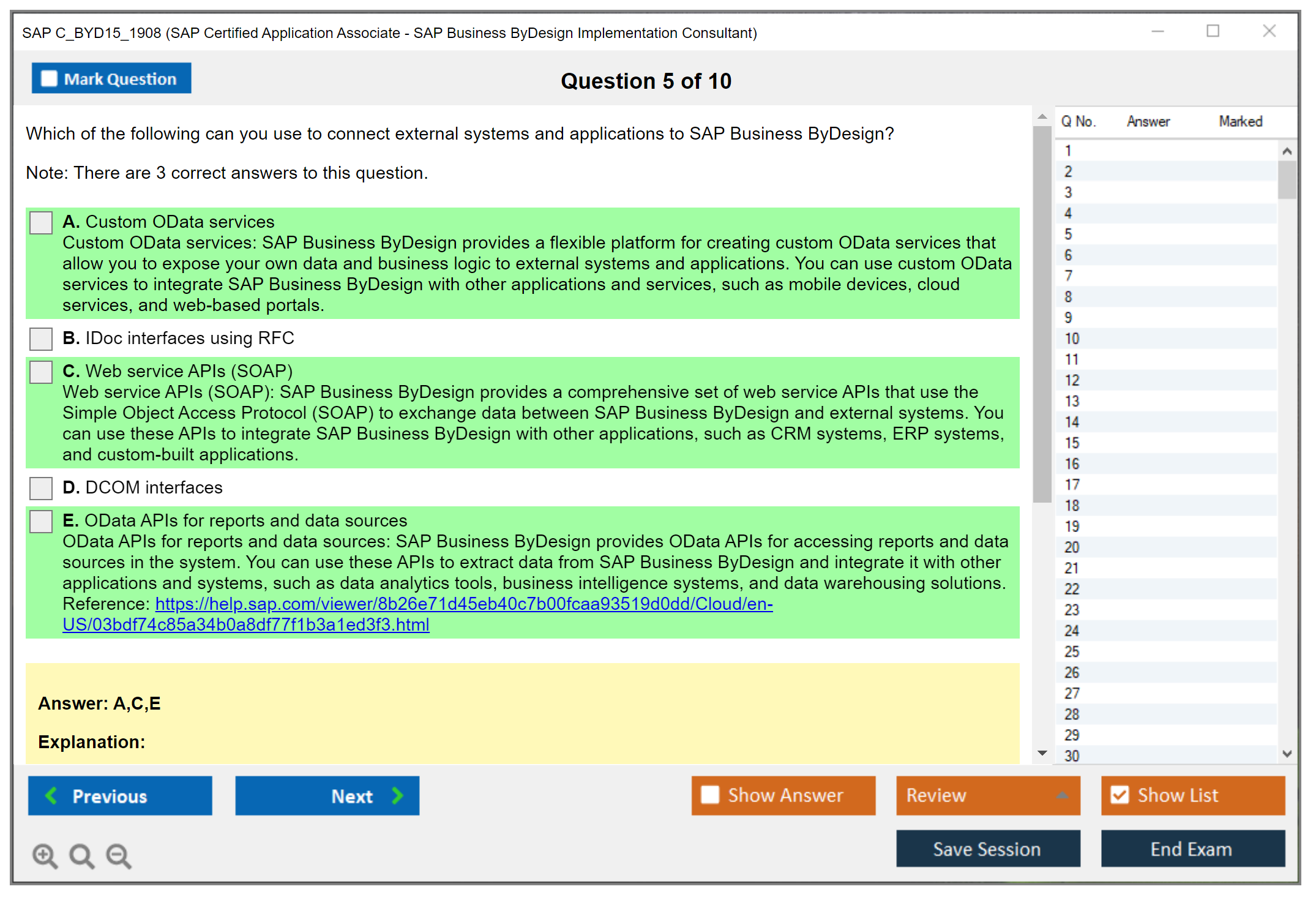1316x900 pixels.
Task: Select question 10 in the list
Action: (x=1072, y=339)
